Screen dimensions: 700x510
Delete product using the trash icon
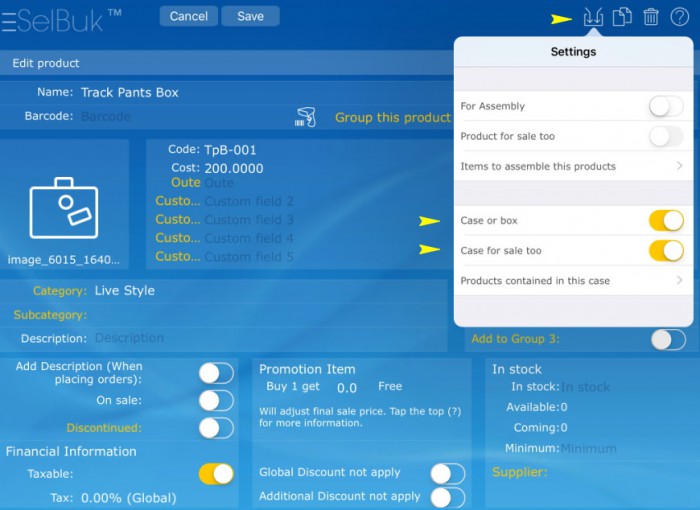point(650,17)
